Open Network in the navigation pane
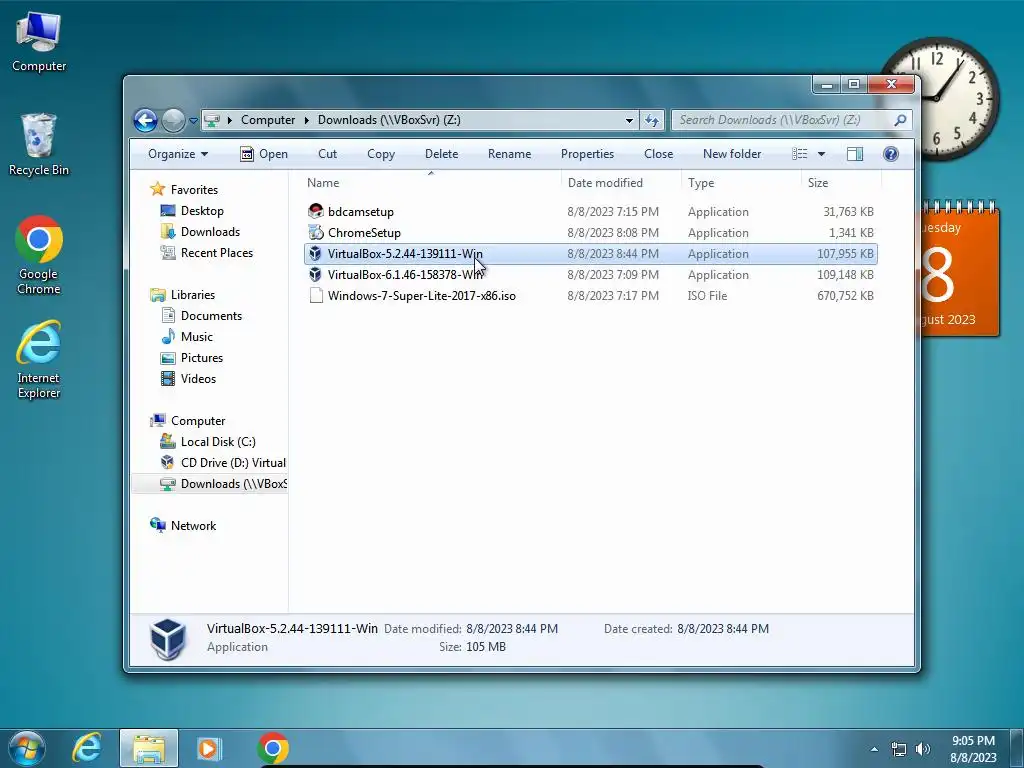 [193, 525]
